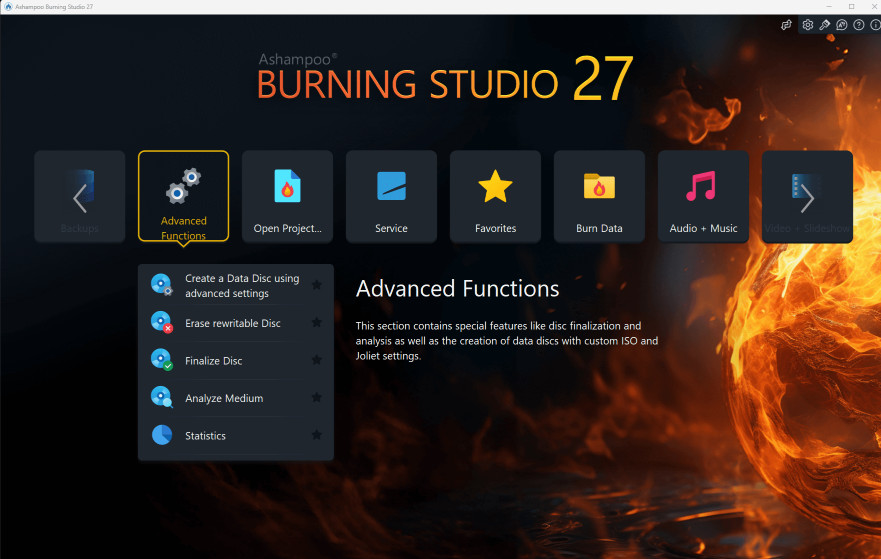Viewport: 881px width, 559px height.
Task: Select the Service tile
Action: 391,196
